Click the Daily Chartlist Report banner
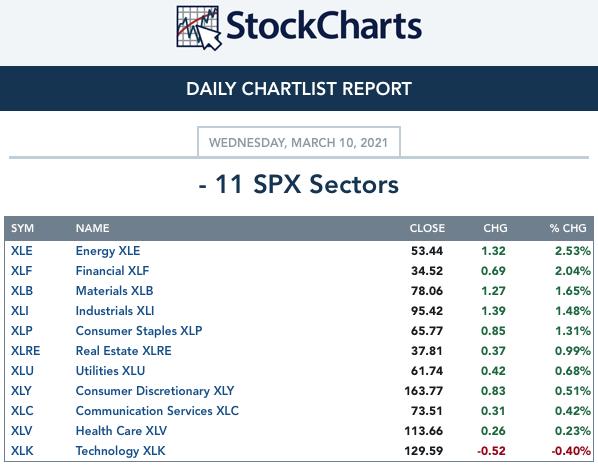 tap(299, 88)
